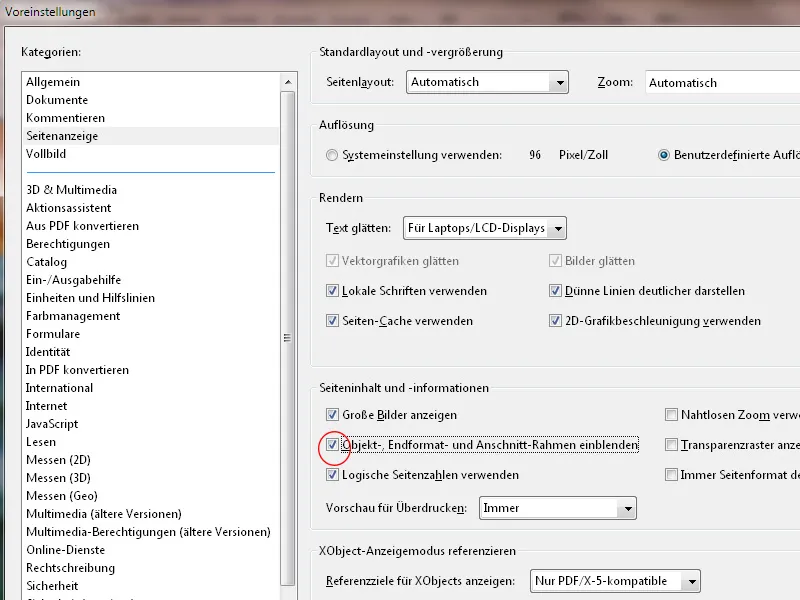Toggle Große Bilder anzeigen checkbox
The height and width of the screenshot is (600, 800).
332,415
